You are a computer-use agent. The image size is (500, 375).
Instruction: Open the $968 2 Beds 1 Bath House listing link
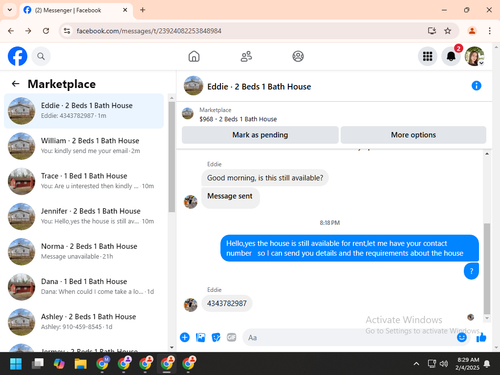click(238, 119)
